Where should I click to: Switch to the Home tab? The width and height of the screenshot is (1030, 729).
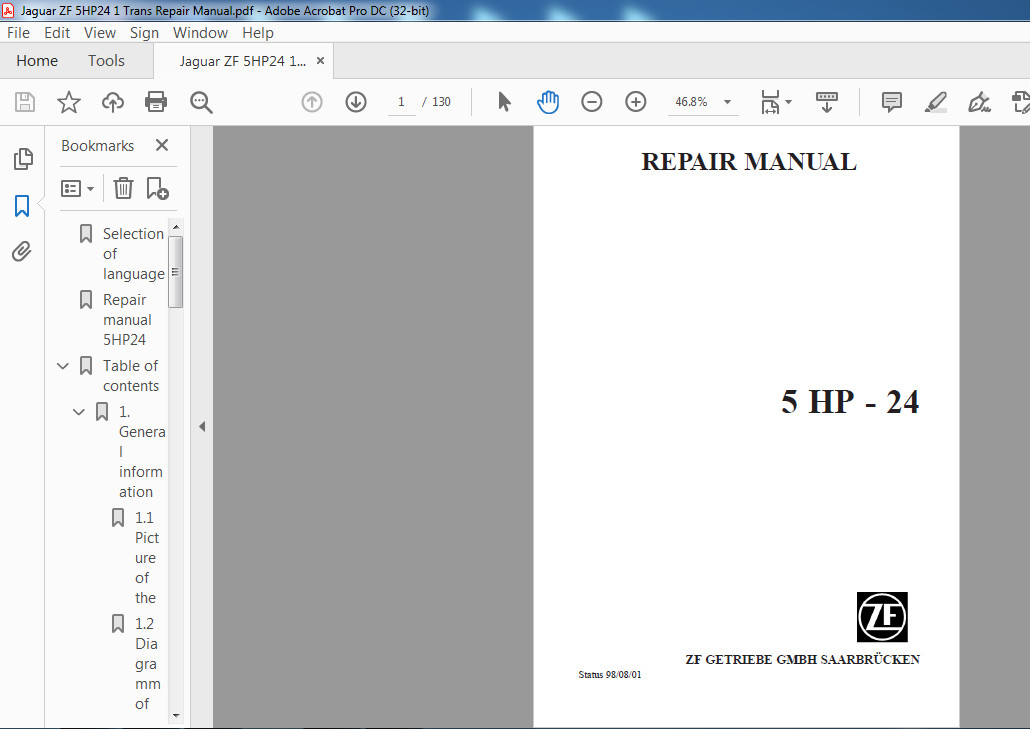point(37,60)
